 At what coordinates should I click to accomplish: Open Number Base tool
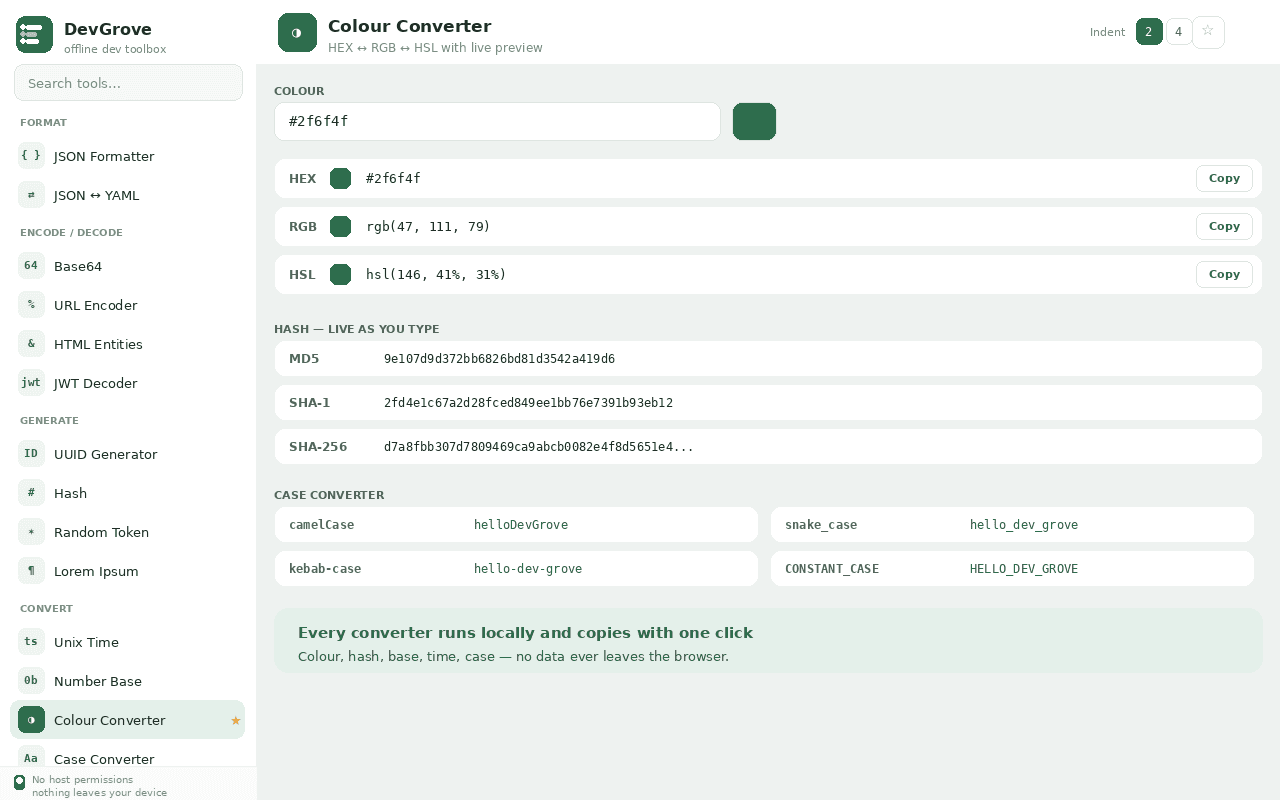[x=127, y=681]
